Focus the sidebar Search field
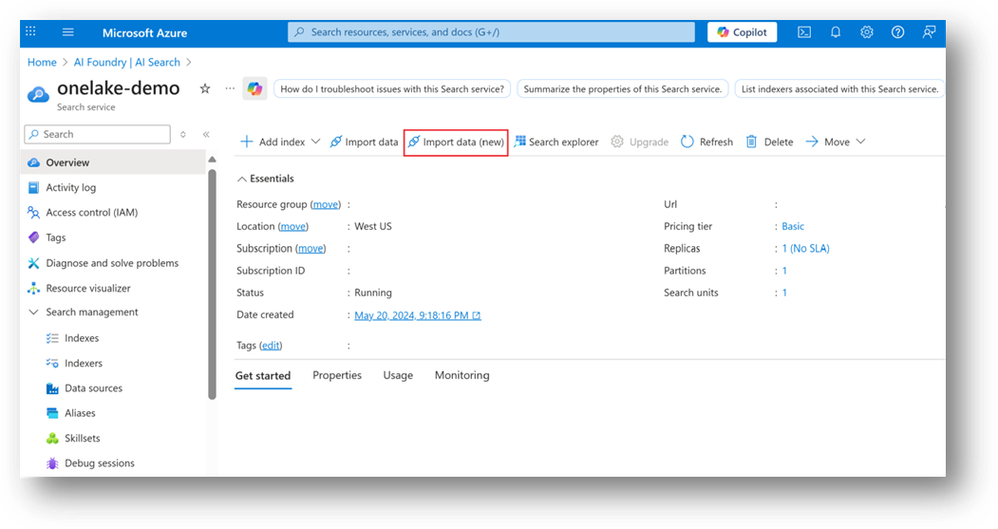 (x=97, y=134)
